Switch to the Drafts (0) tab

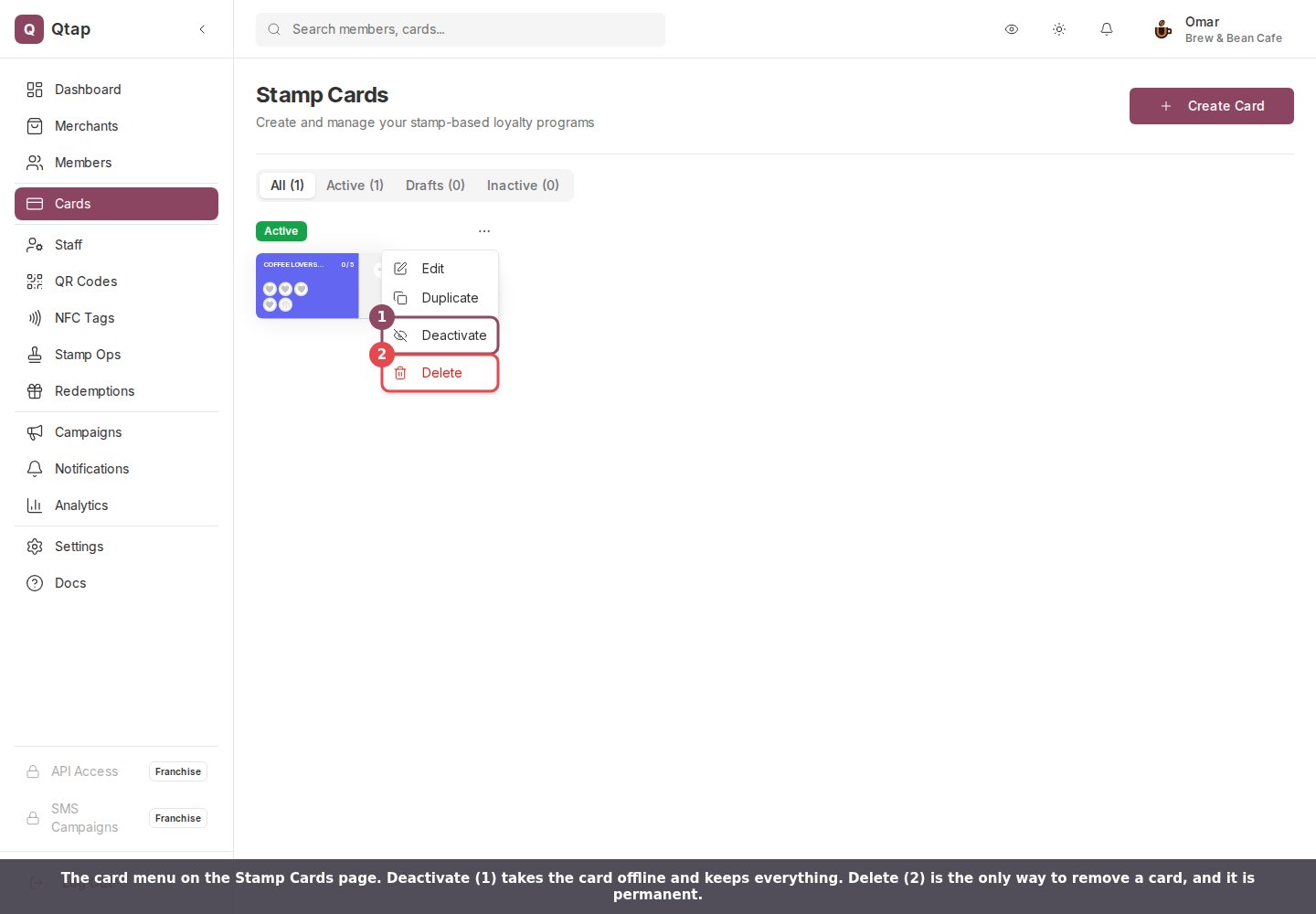coord(435,186)
